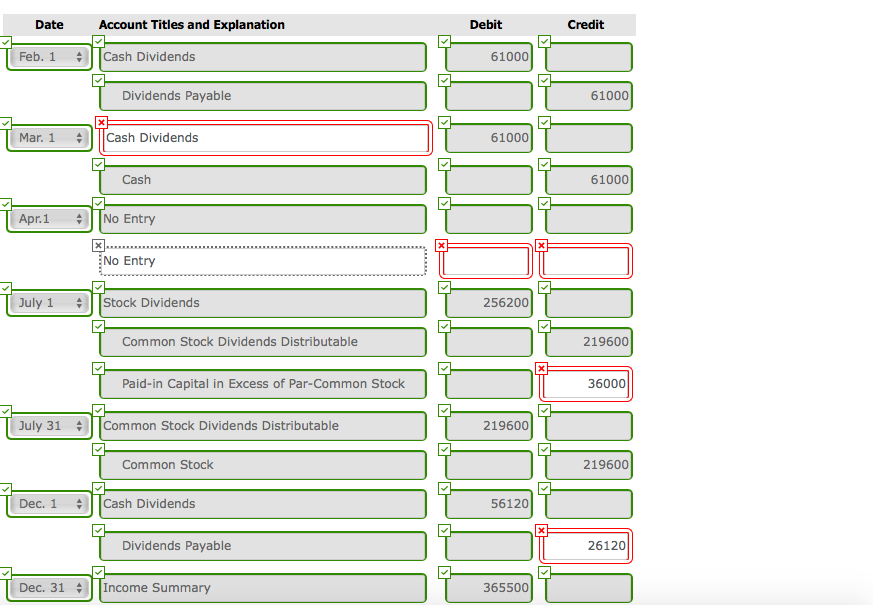This screenshot has width=873, height=605.
Task: Click the Date column header
Action: click(x=49, y=25)
